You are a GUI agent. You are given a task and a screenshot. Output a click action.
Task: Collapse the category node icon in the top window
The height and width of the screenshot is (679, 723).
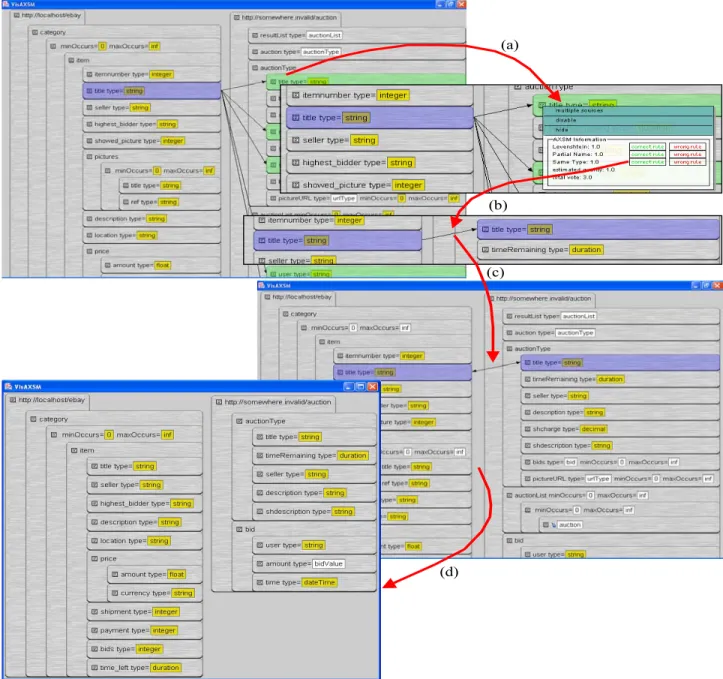35,32
